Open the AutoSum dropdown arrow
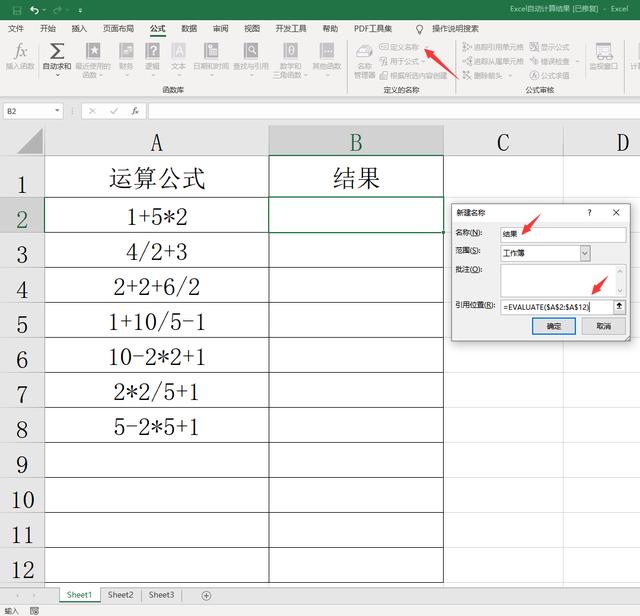The height and width of the screenshot is (616, 640). [57, 76]
